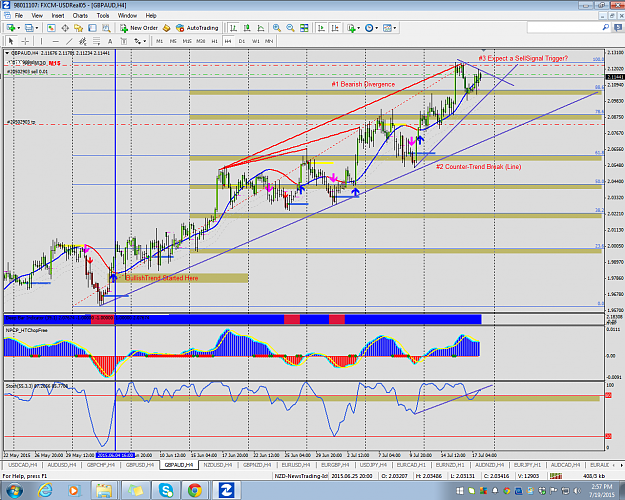This screenshot has width=625, height=500.
Task: Click the 'BullishTrend Started Here' chart label
Action: (162, 278)
